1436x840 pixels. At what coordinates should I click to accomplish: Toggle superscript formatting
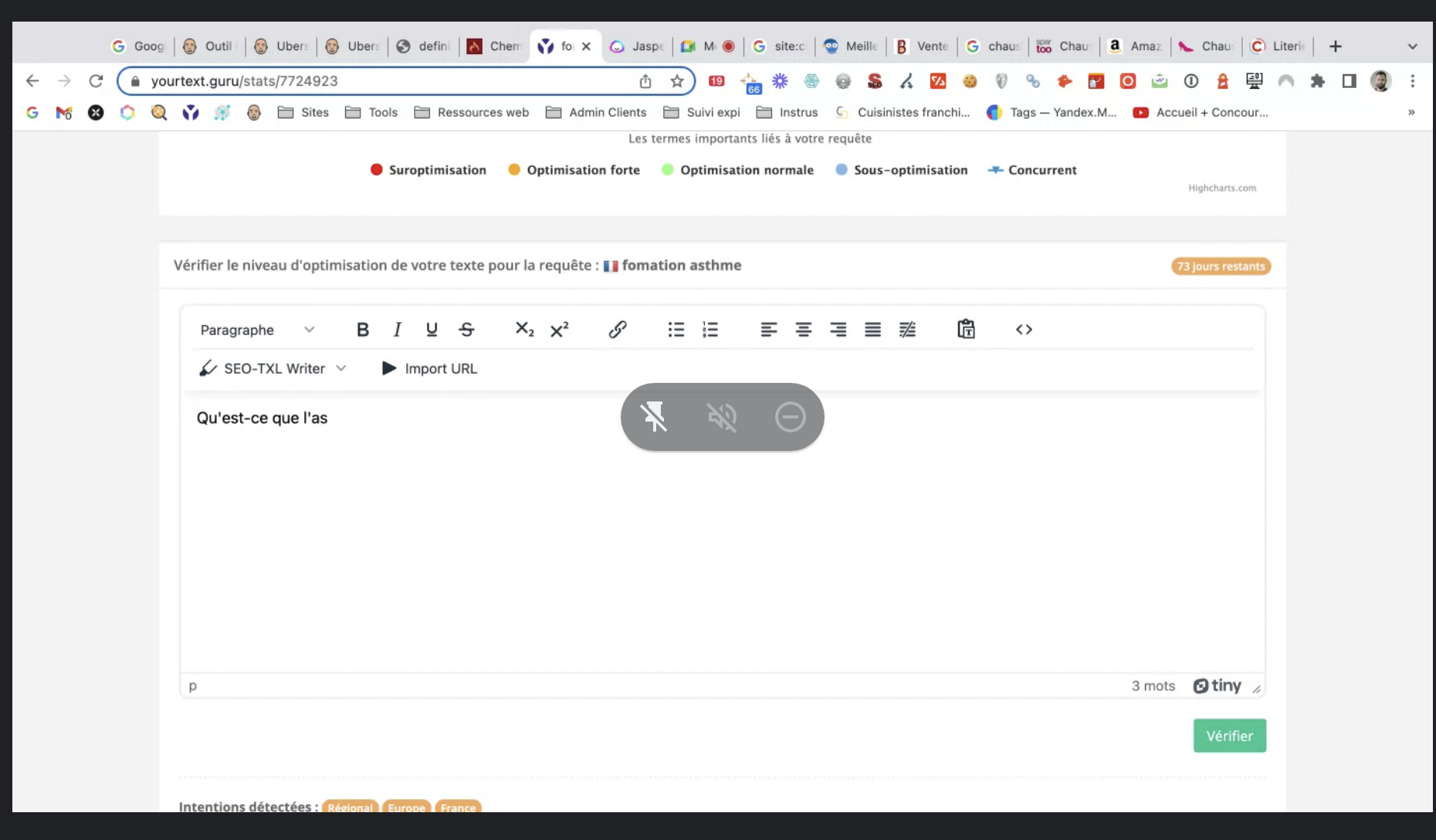point(559,330)
